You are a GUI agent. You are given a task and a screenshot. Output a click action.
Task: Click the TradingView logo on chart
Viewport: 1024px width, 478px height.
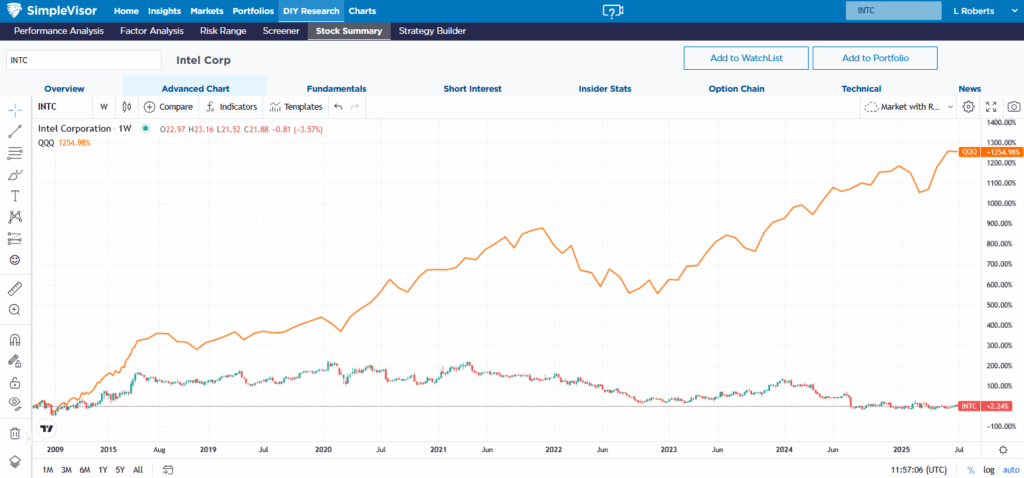tap(46, 429)
